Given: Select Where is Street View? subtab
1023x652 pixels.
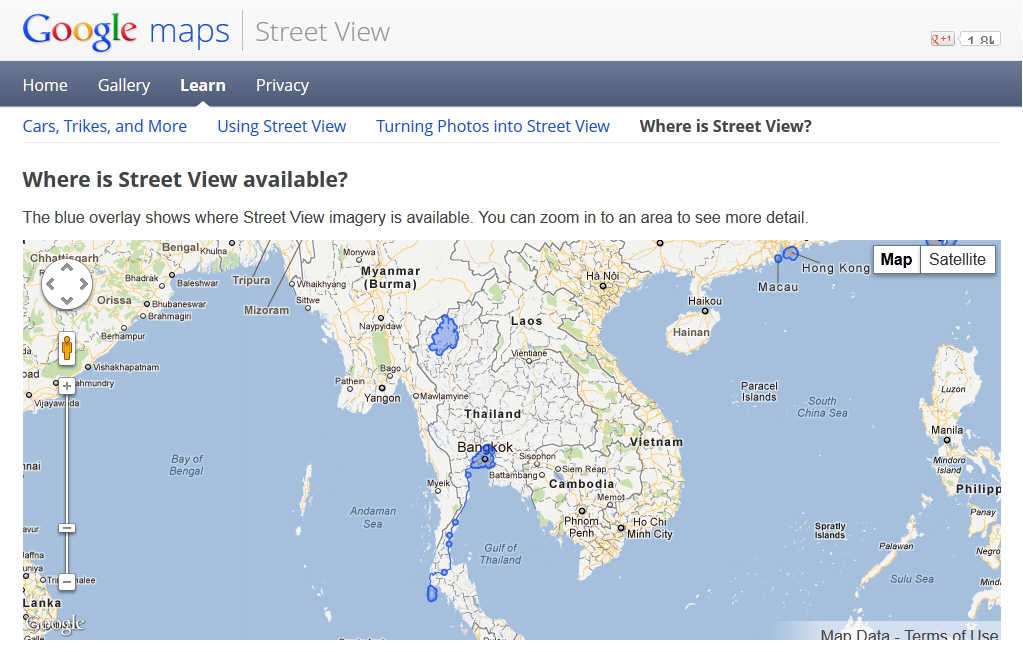Looking at the screenshot, I should pos(725,126).
